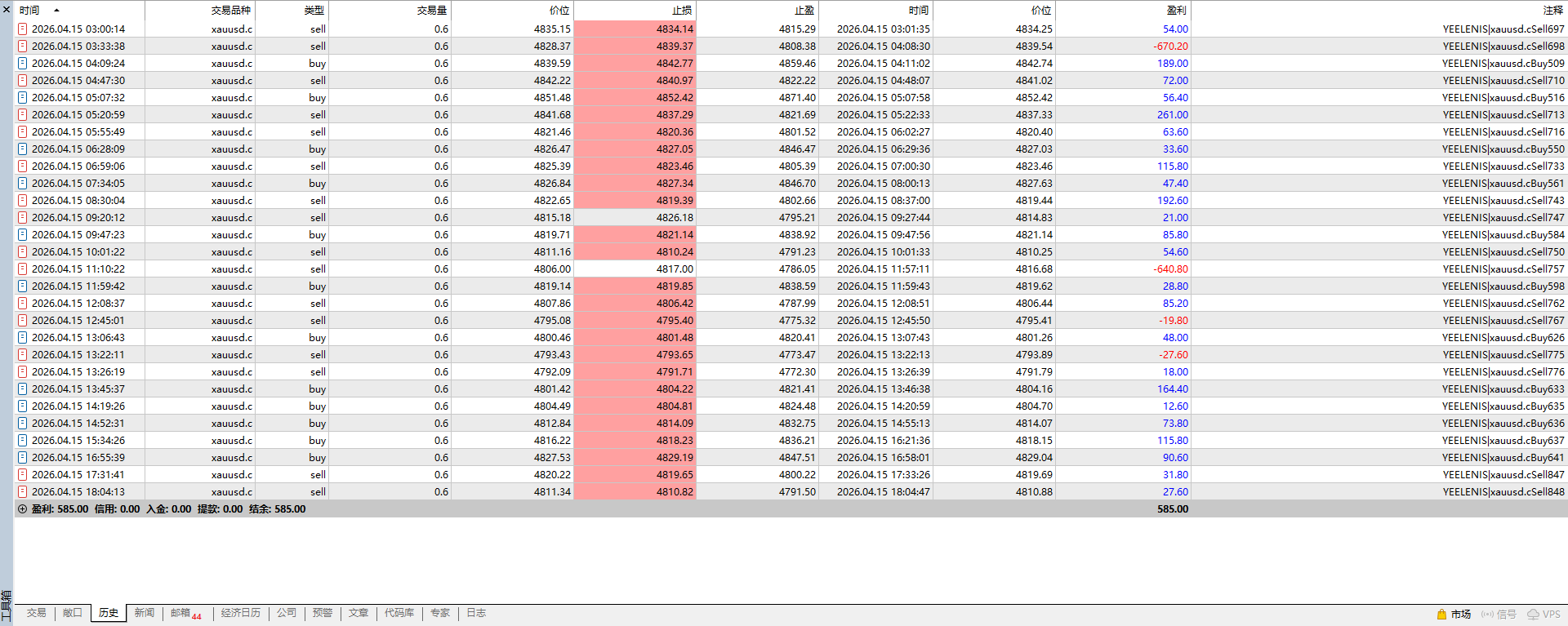Sort by the 止盈 column header

pos(757,11)
